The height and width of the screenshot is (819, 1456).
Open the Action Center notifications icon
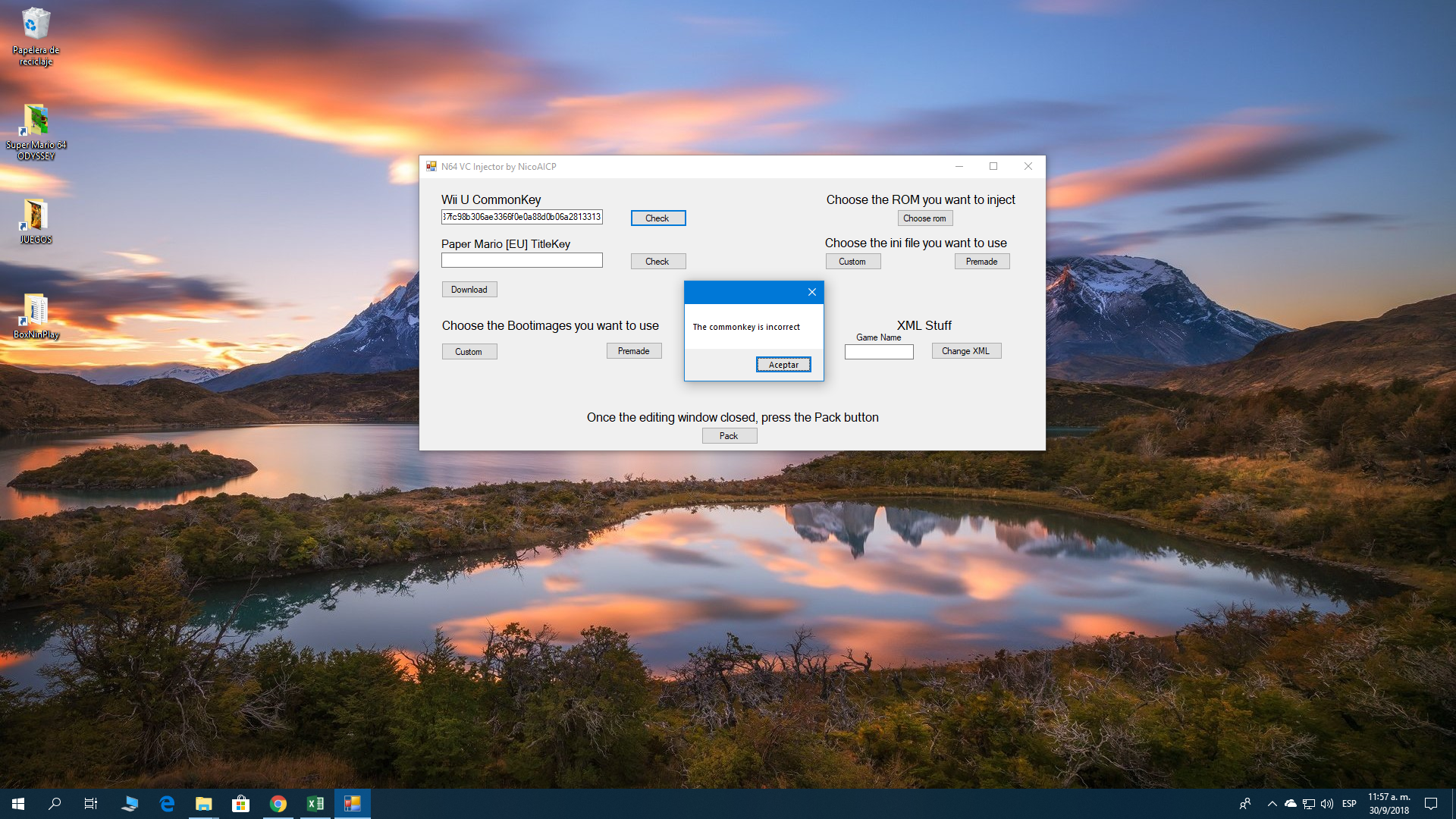(x=1431, y=804)
